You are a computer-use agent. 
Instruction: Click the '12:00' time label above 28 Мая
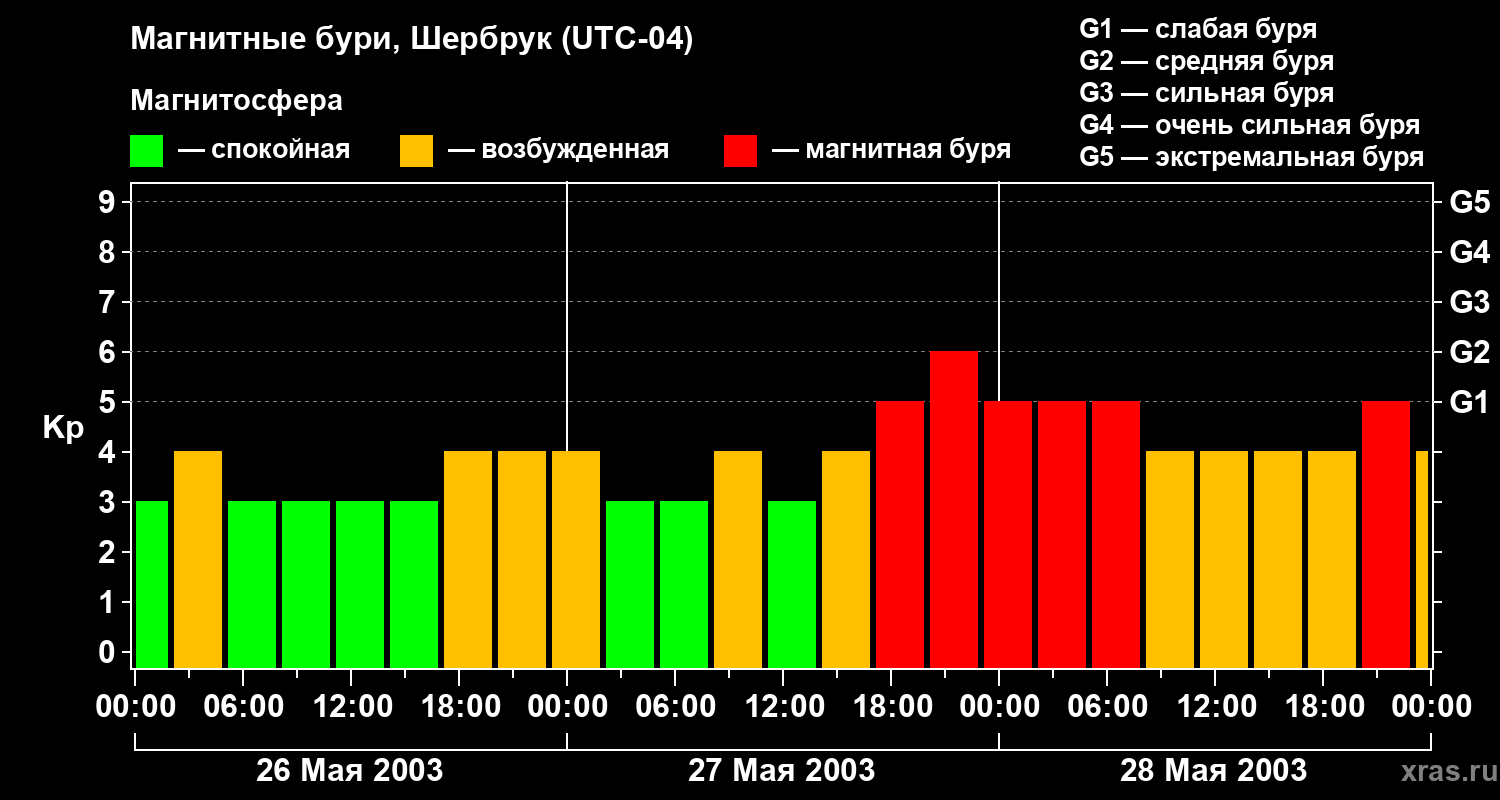pos(1215,706)
